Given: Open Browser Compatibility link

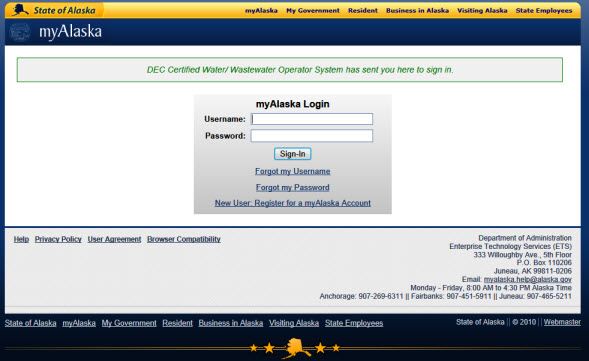Looking at the screenshot, I should (184, 239).
